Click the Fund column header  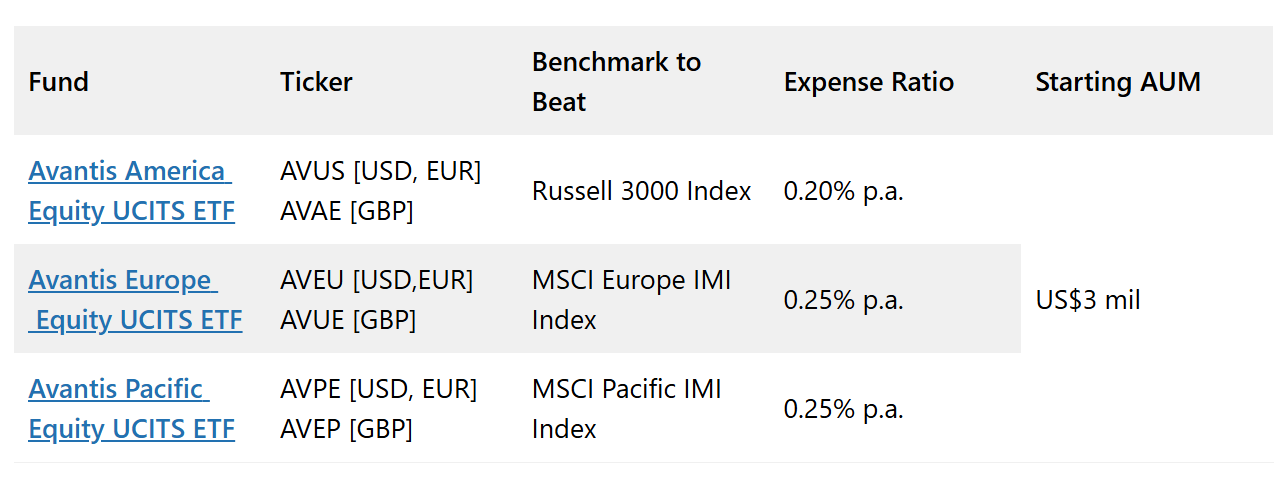(59, 82)
